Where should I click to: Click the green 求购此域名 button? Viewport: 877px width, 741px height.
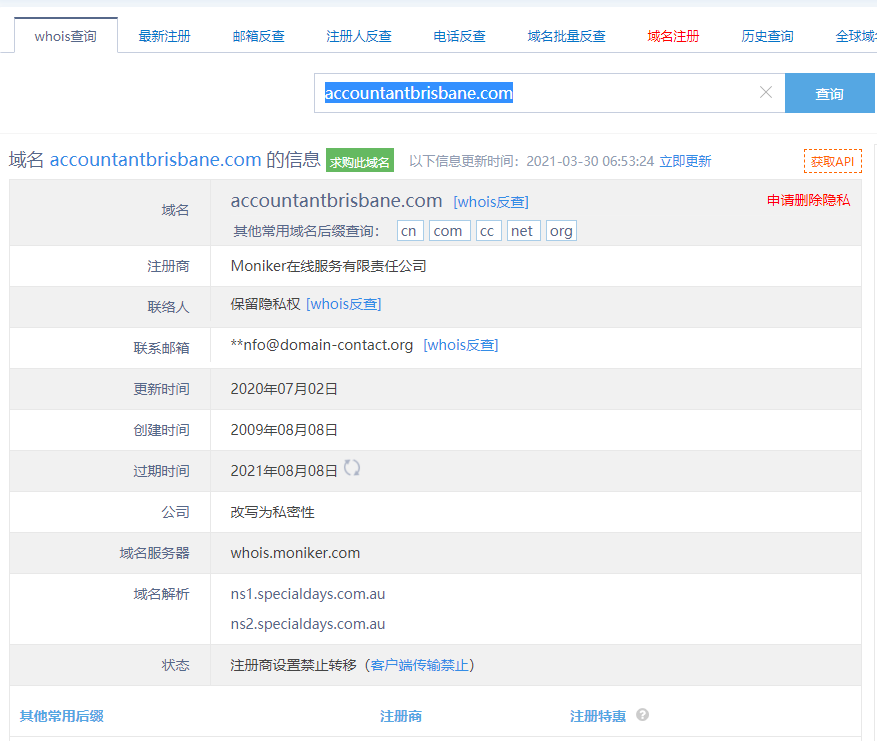(360, 161)
